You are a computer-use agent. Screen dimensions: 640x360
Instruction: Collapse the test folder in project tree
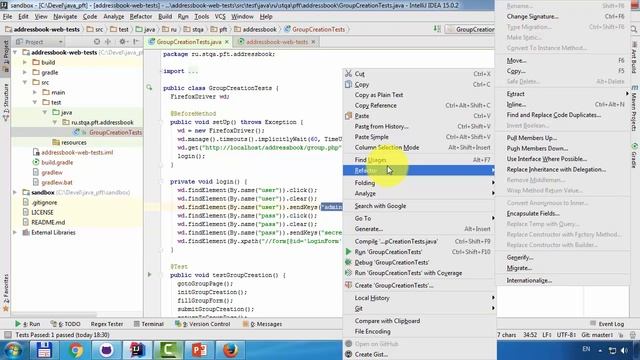[35, 102]
